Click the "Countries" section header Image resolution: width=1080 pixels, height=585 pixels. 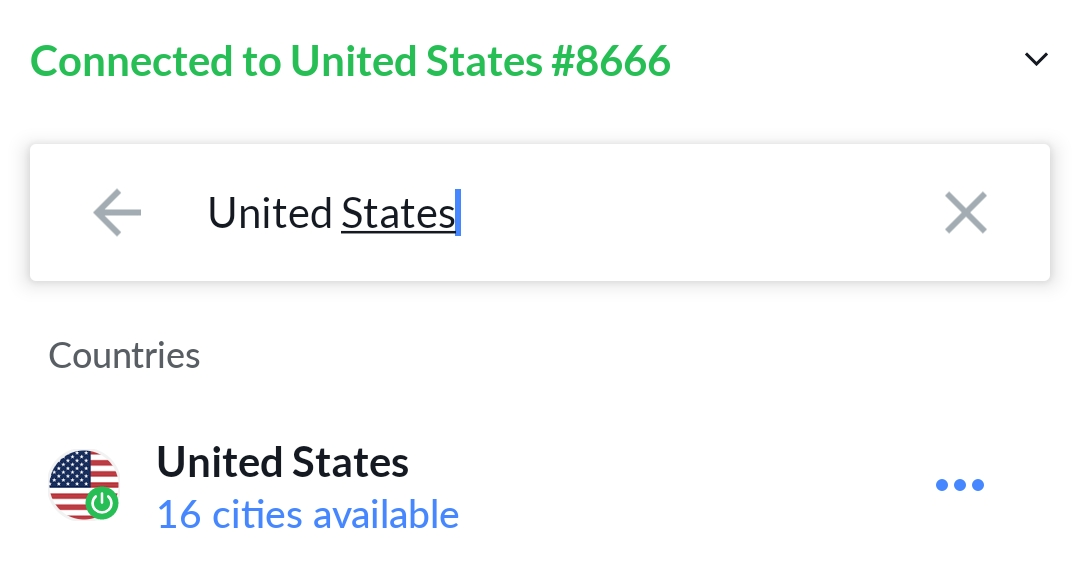tap(124, 356)
